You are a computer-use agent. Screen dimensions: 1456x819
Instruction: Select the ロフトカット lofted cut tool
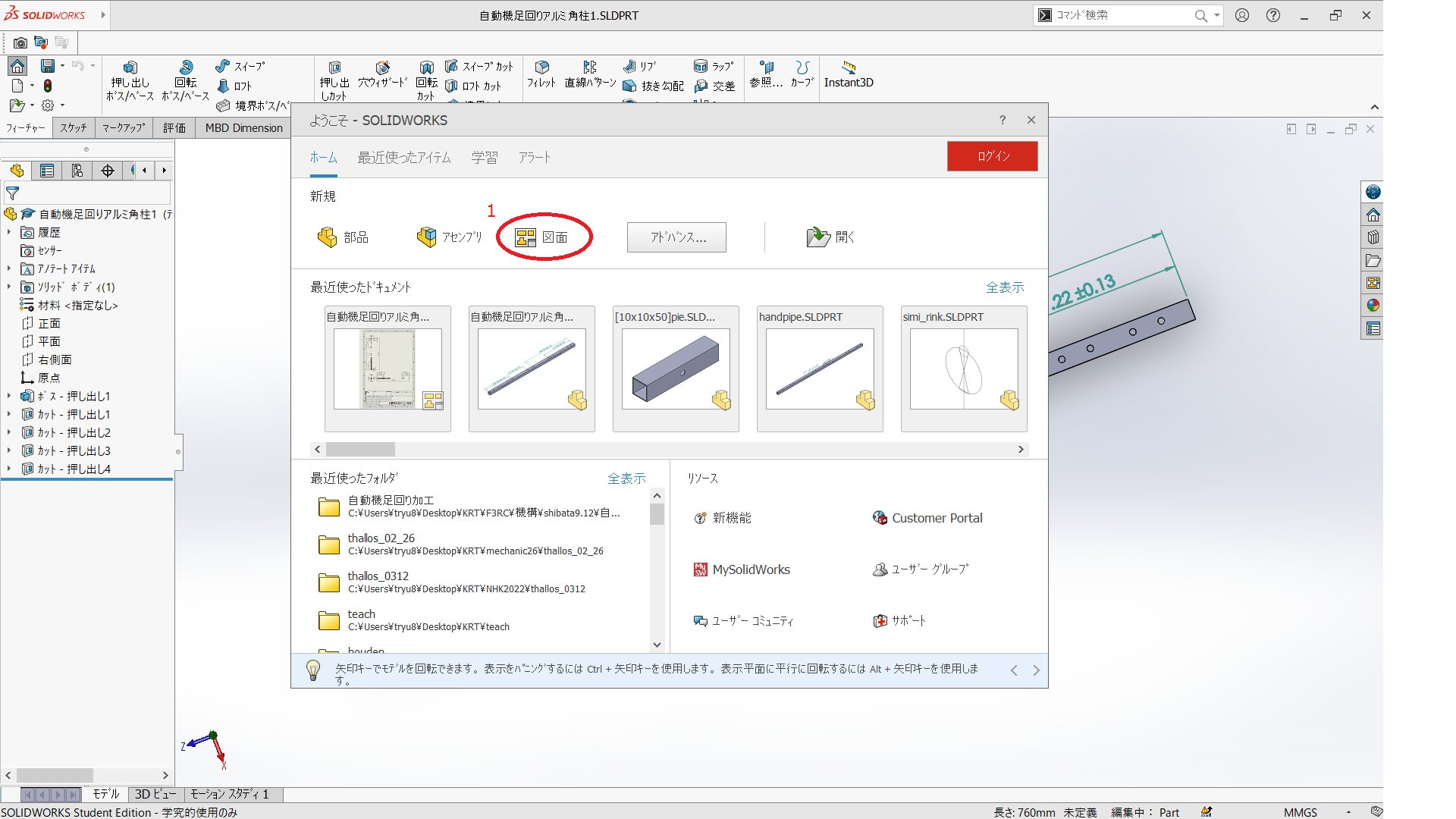pos(473,86)
